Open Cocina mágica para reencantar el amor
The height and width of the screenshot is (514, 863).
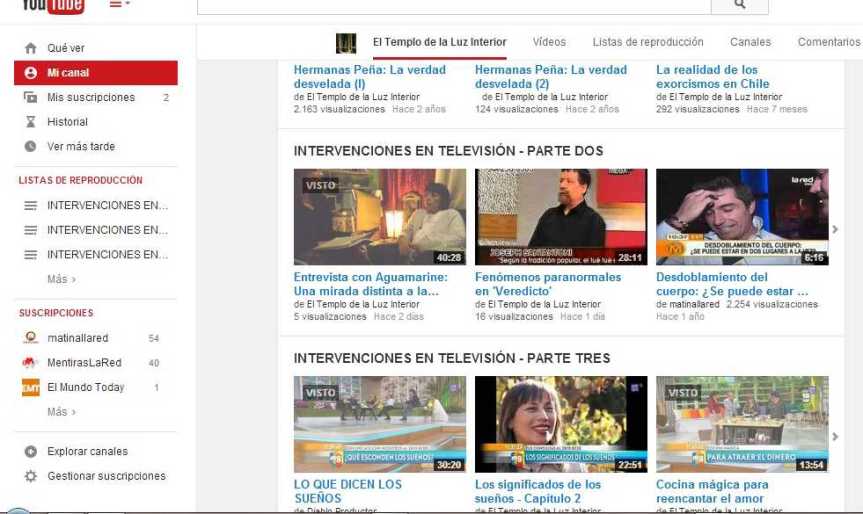coord(712,491)
